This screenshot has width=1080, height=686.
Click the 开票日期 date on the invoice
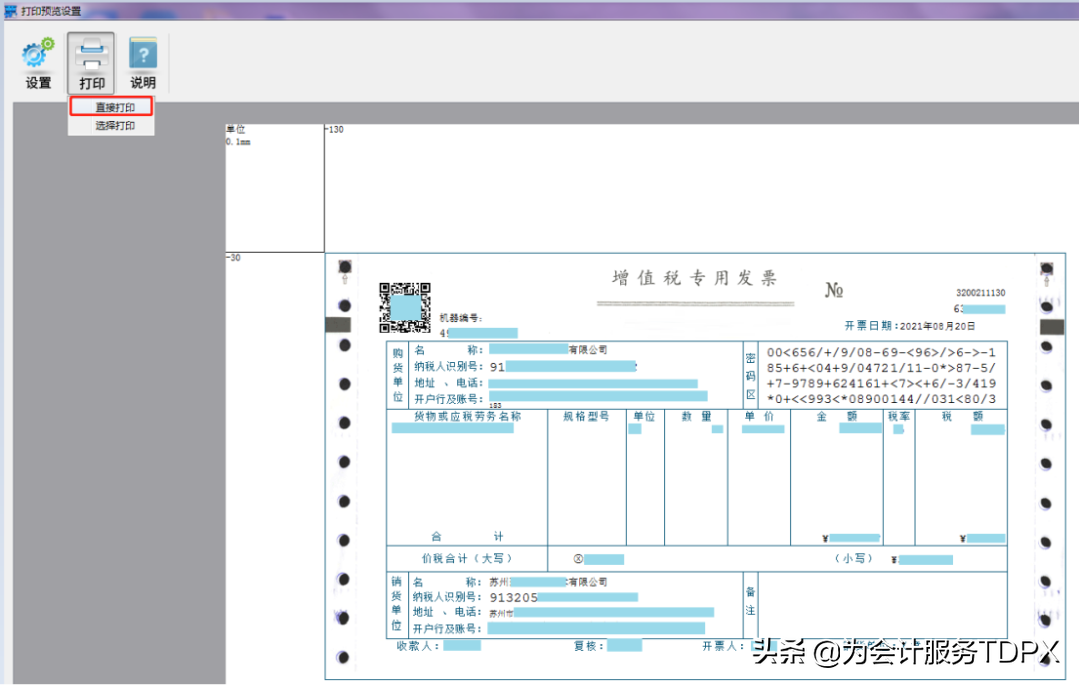pyautogui.click(x=910, y=326)
